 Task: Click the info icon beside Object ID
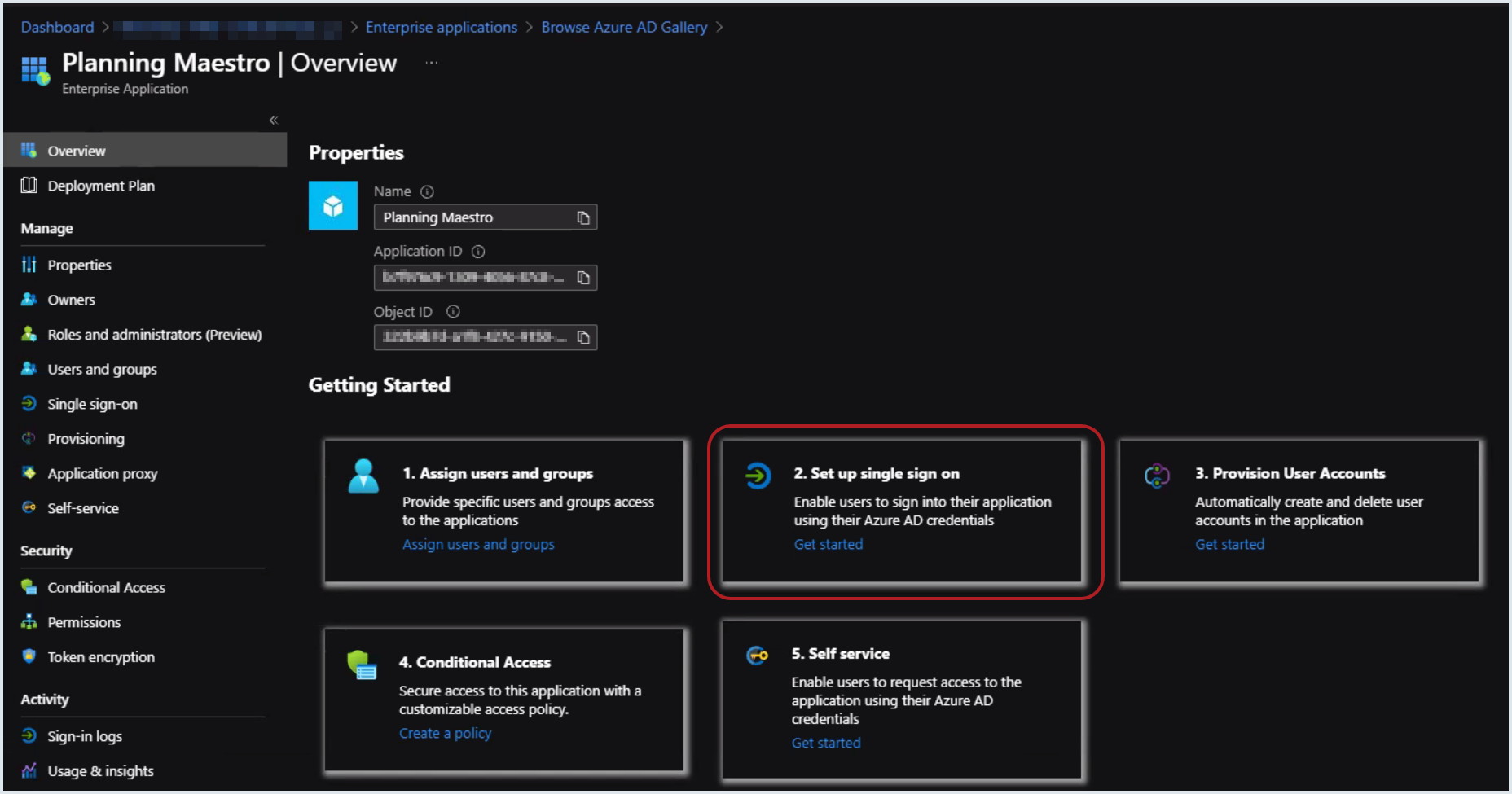coord(453,312)
